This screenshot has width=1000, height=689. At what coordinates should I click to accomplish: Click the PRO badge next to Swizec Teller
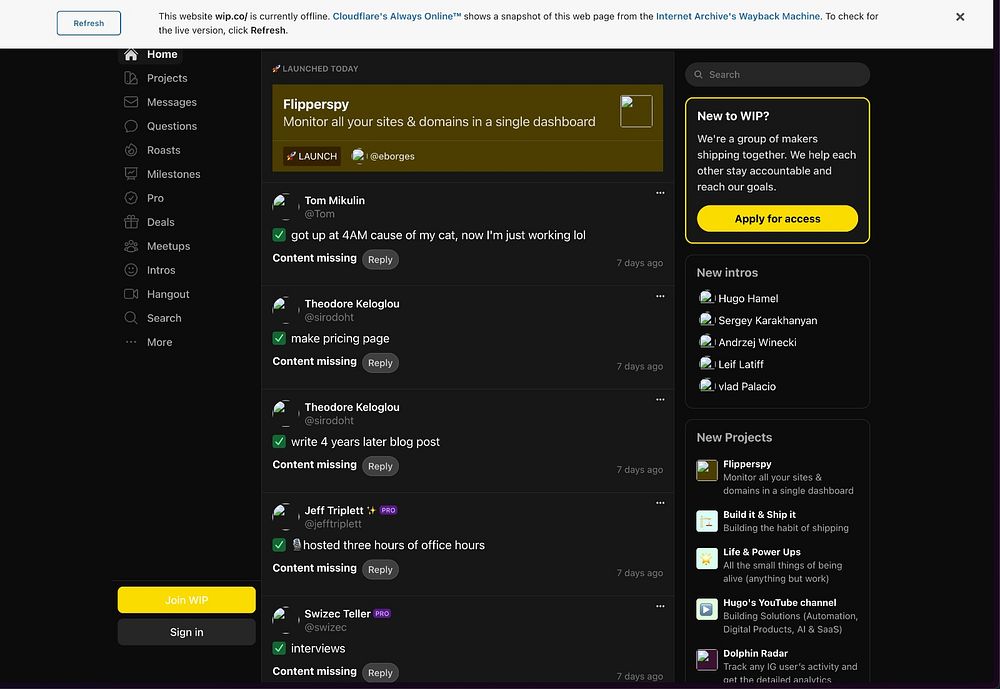pyautogui.click(x=382, y=614)
